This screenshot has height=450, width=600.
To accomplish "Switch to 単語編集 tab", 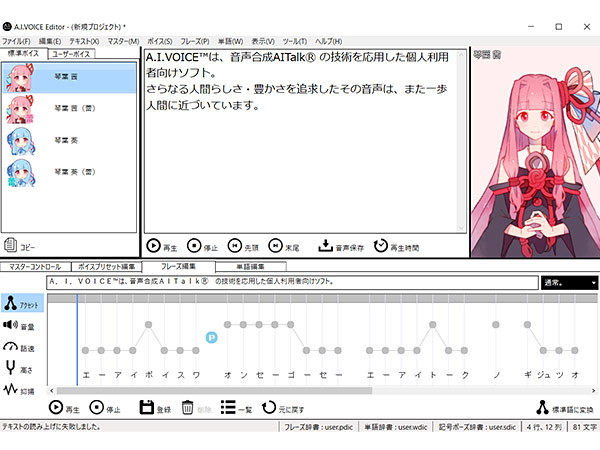I will click(x=251, y=266).
